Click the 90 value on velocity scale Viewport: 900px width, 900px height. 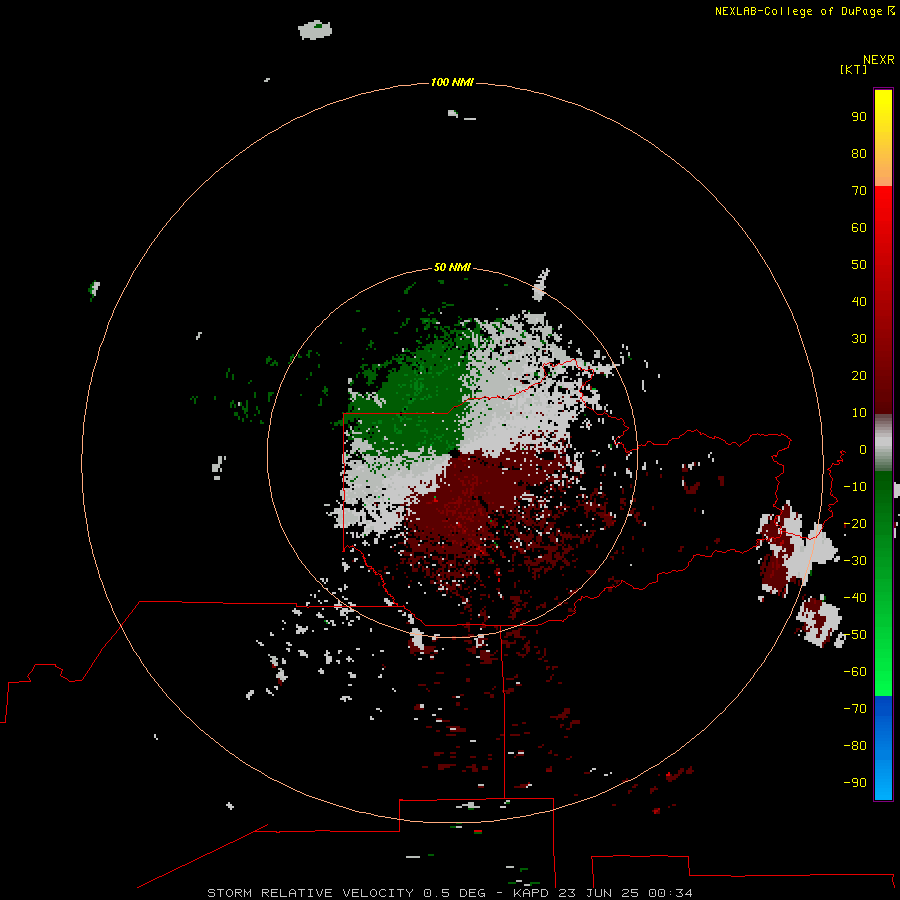point(859,117)
